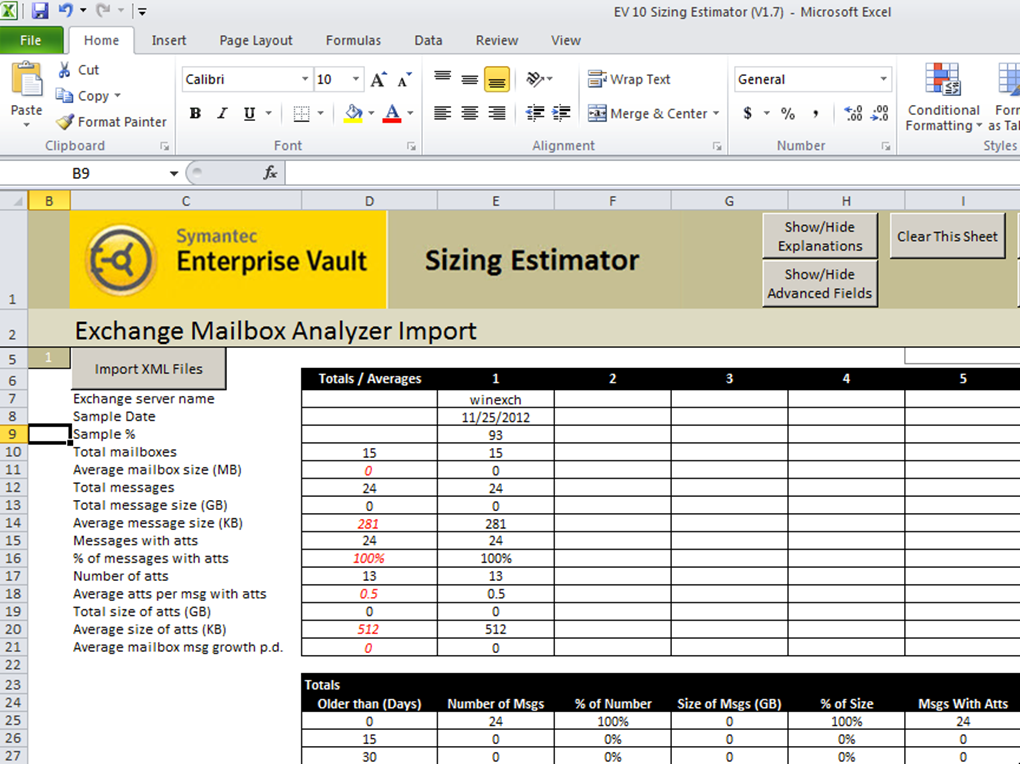The image size is (1020, 764).
Task: Open Fill Color palette arrow
Action: (x=371, y=113)
